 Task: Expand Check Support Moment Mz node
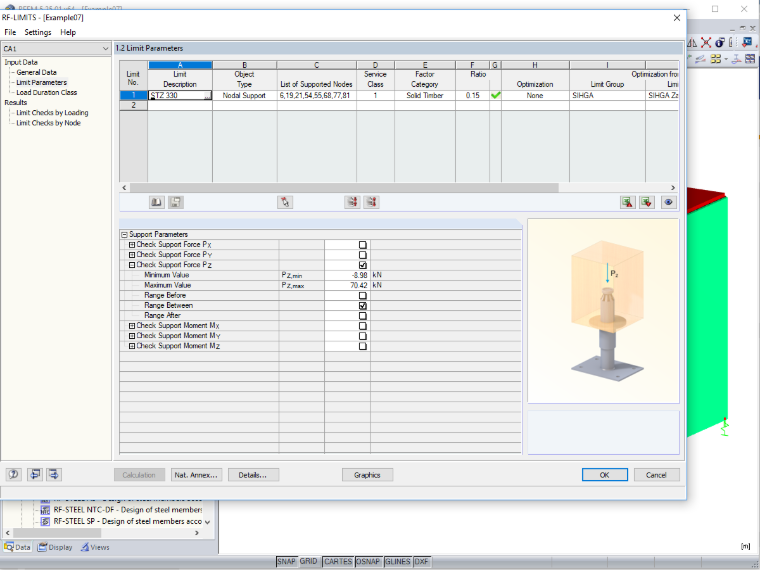pos(132,346)
